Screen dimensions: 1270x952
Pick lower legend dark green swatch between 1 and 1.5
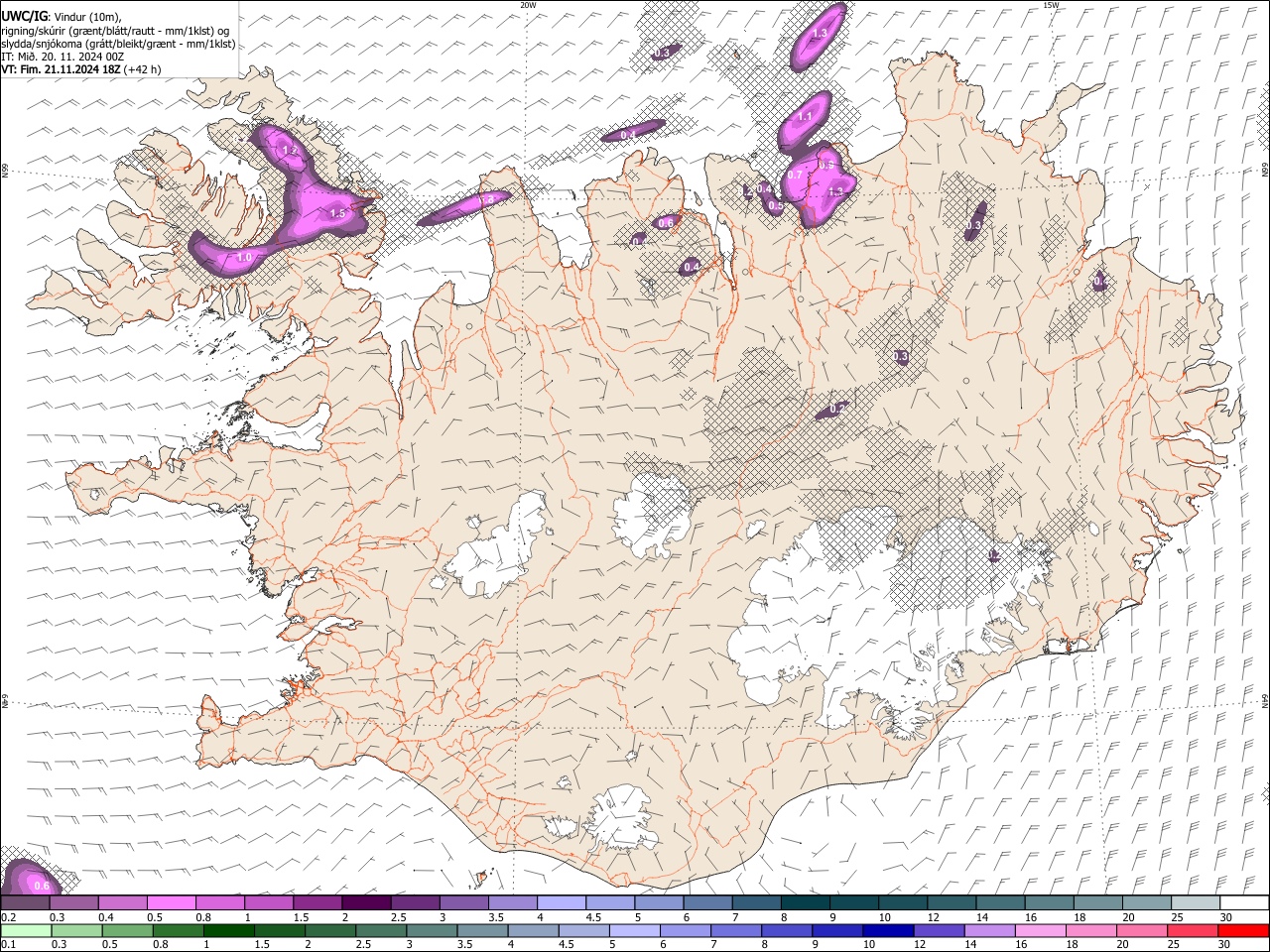227,930
